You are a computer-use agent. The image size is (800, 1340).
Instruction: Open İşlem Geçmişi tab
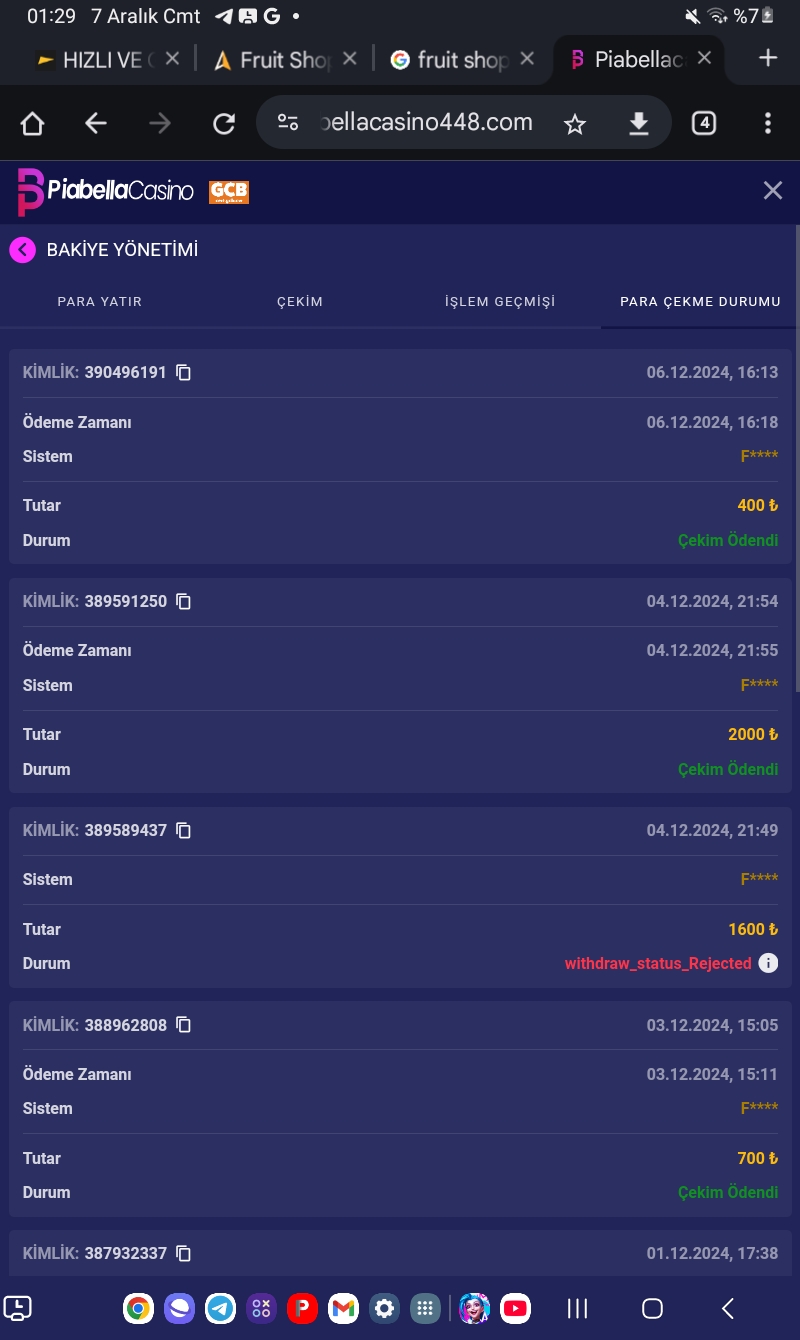(x=500, y=302)
